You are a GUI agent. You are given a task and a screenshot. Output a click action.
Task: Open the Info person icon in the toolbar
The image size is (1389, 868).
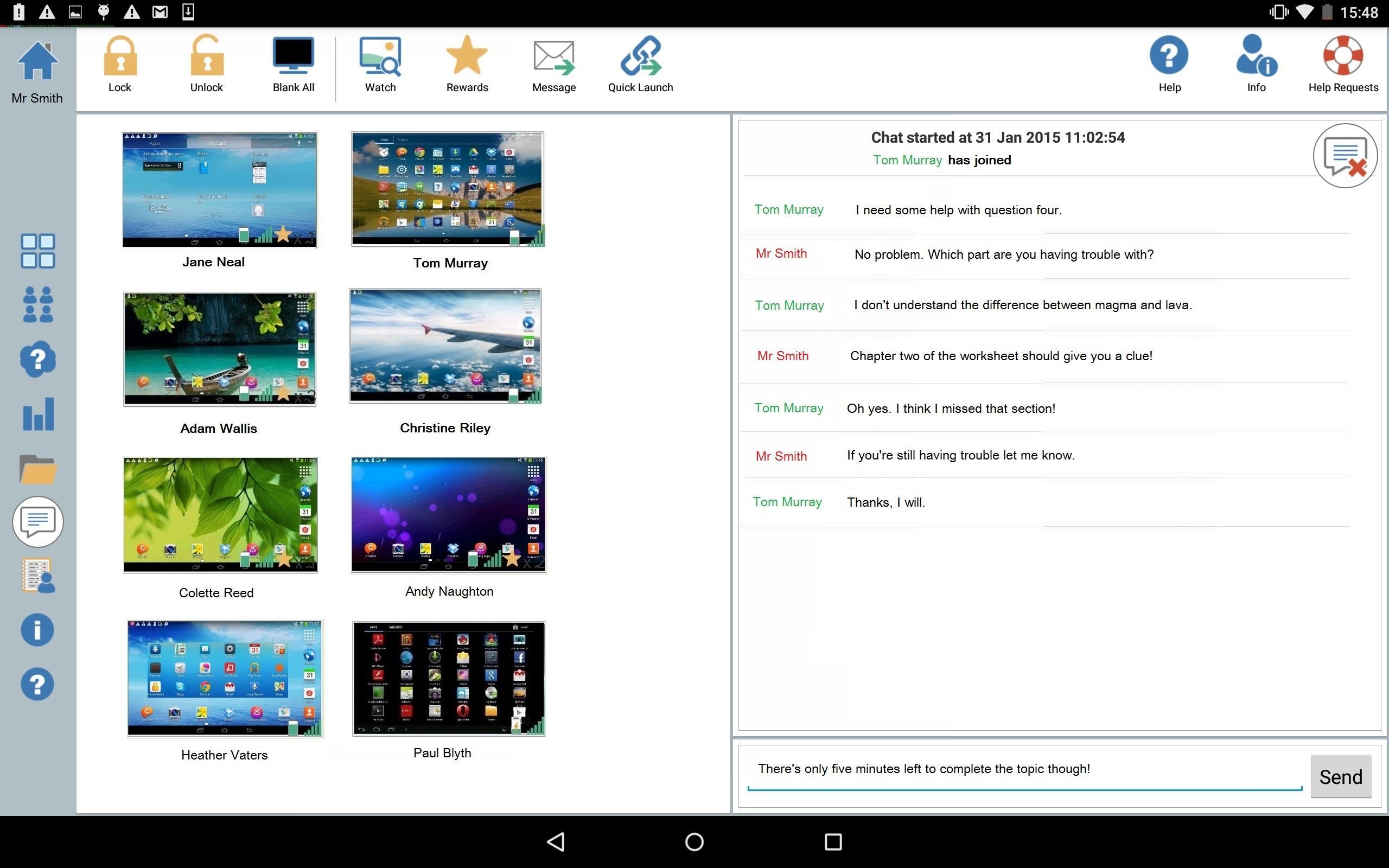(x=1257, y=55)
